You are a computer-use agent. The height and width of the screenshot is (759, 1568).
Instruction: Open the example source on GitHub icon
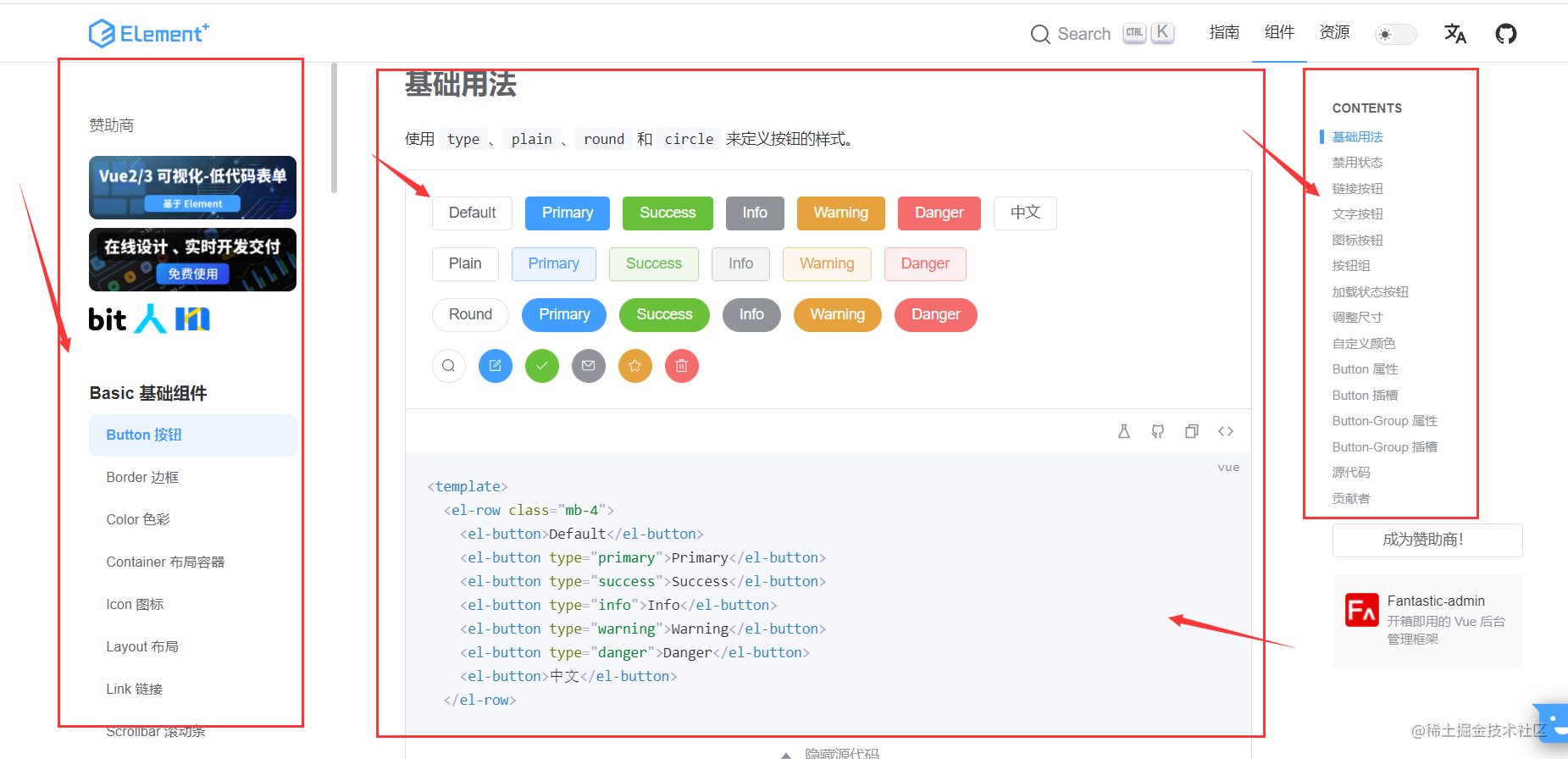coord(1158,431)
